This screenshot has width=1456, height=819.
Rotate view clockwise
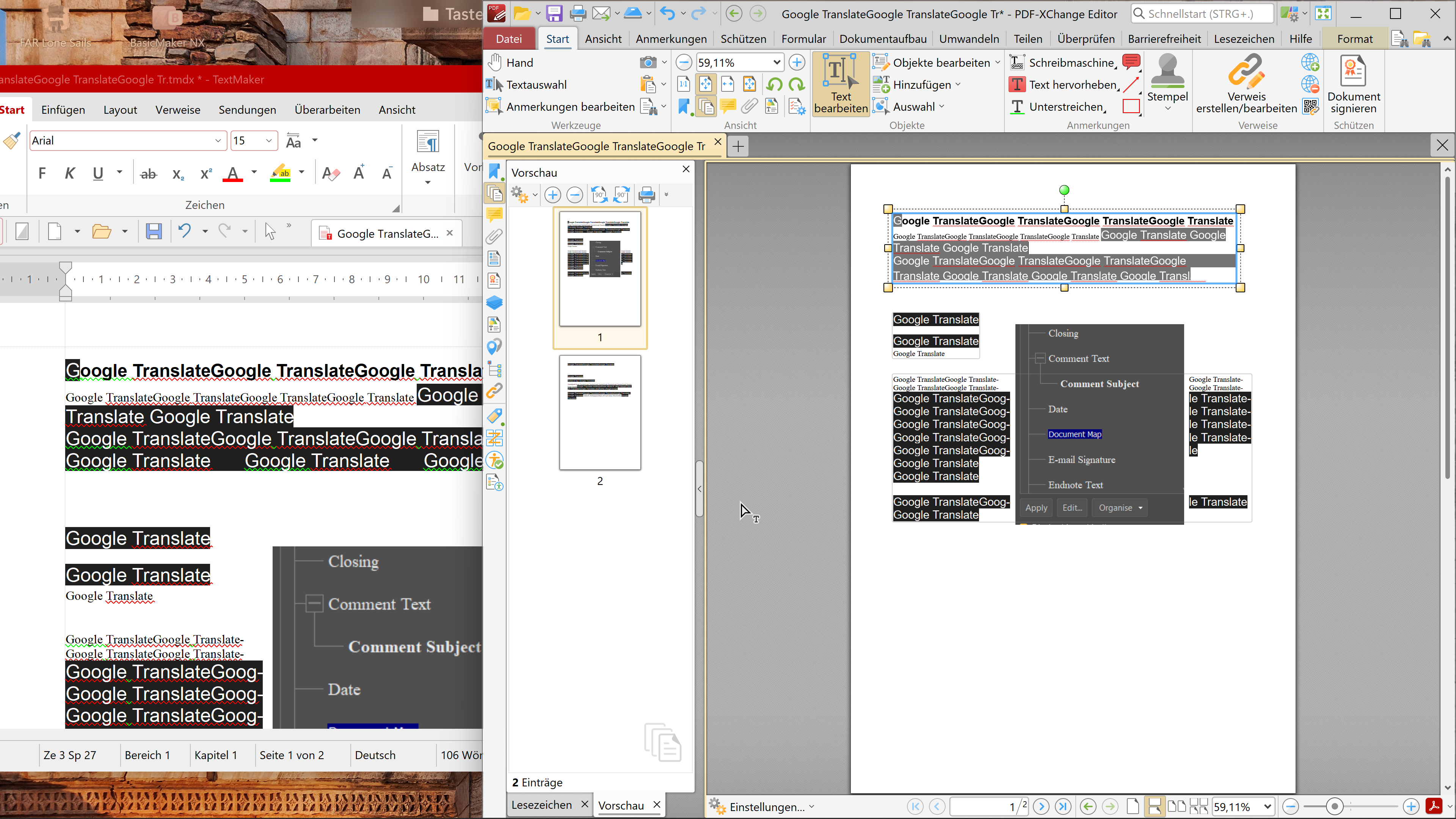(x=796, y=85)
